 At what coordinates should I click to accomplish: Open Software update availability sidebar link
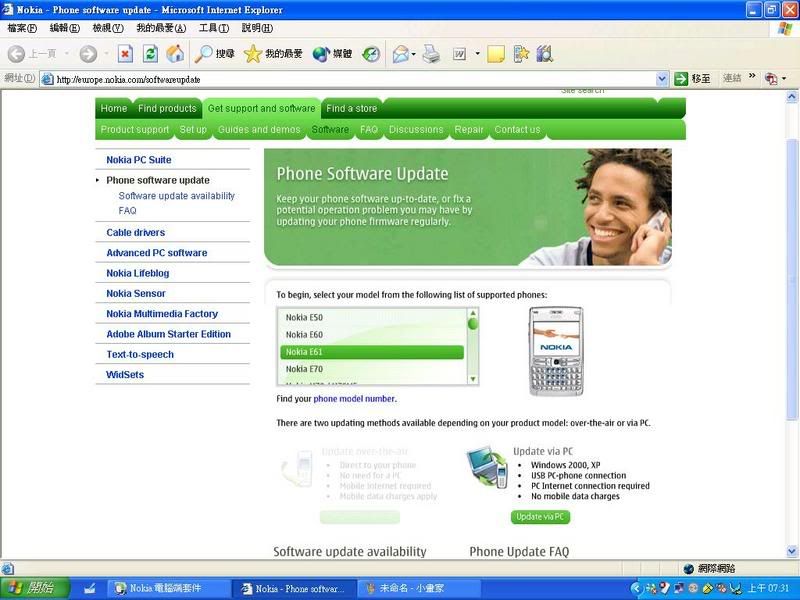coord(177,195)
